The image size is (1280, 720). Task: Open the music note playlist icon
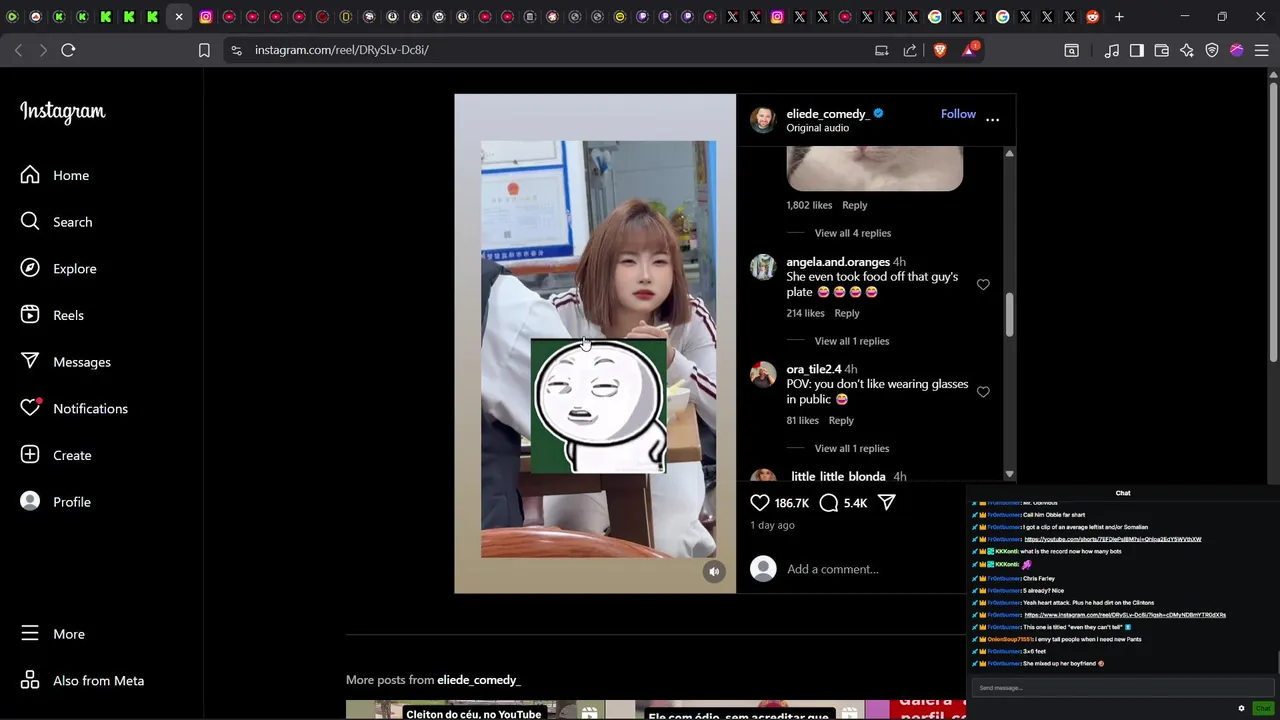click(x=1112, y=50)
